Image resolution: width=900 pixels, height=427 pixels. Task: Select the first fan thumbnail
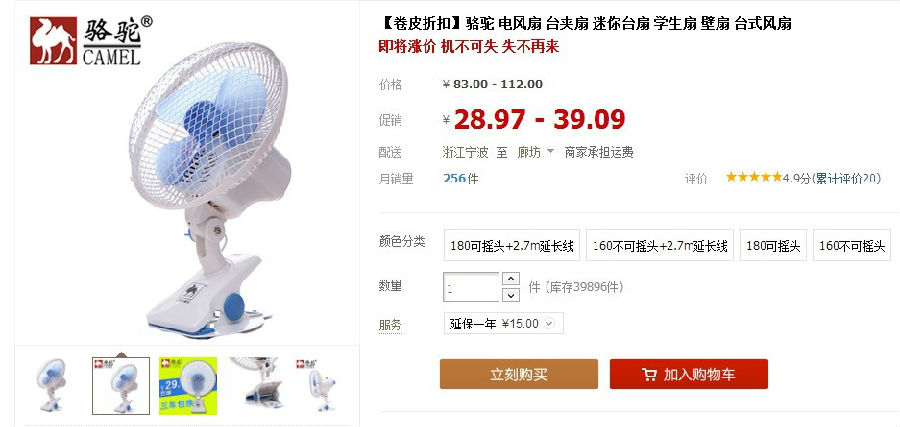coord(52,385)
